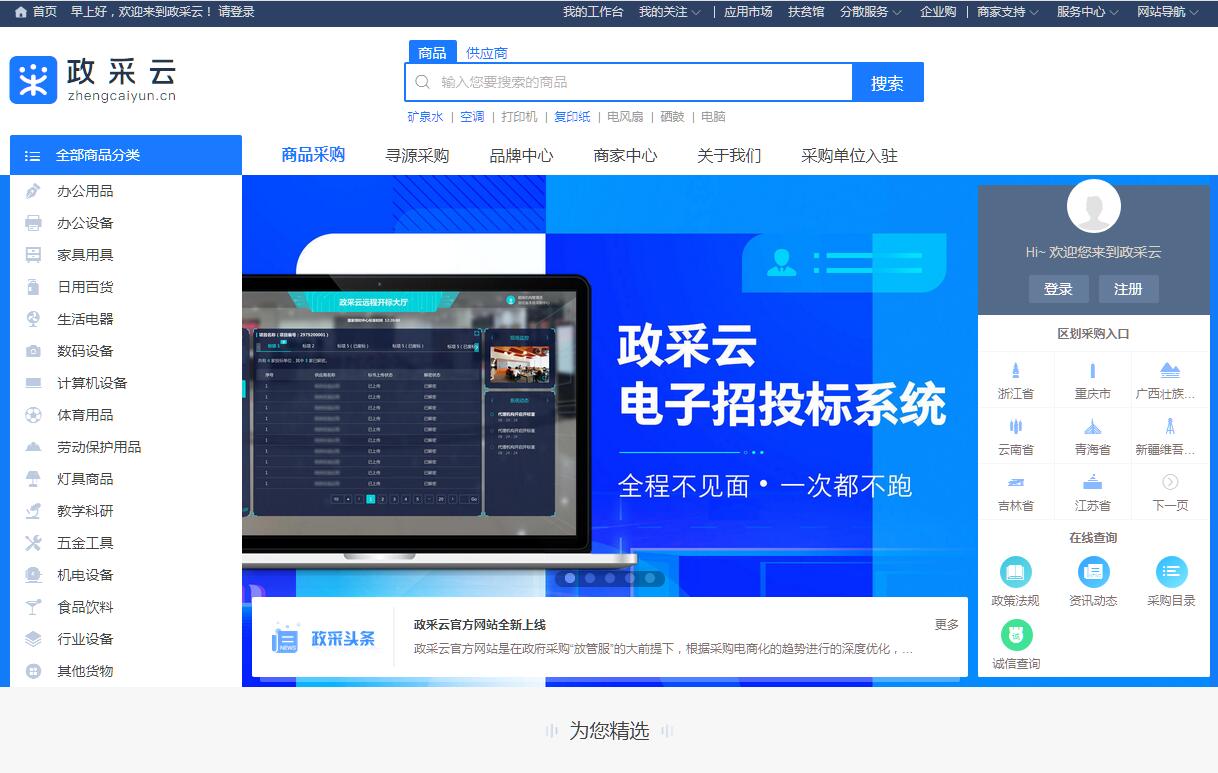Click the pen icon for 办公用品
This screenshot has height=773, width=1218.
[x=33, y=191]
